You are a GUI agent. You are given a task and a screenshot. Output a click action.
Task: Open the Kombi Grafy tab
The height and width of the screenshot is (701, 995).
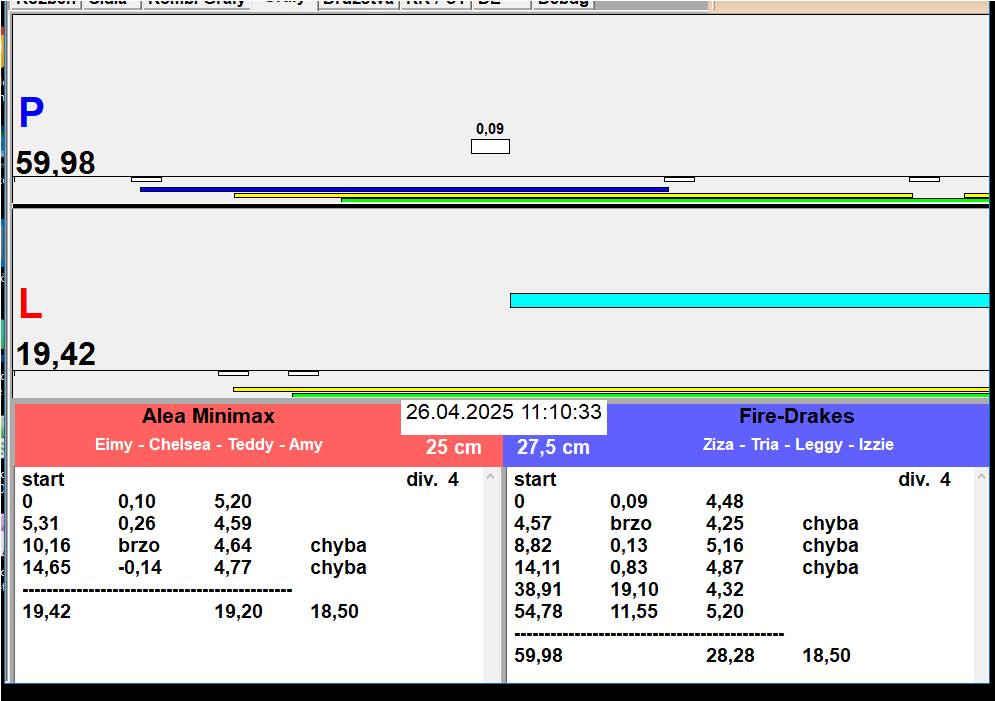(196, 3)
